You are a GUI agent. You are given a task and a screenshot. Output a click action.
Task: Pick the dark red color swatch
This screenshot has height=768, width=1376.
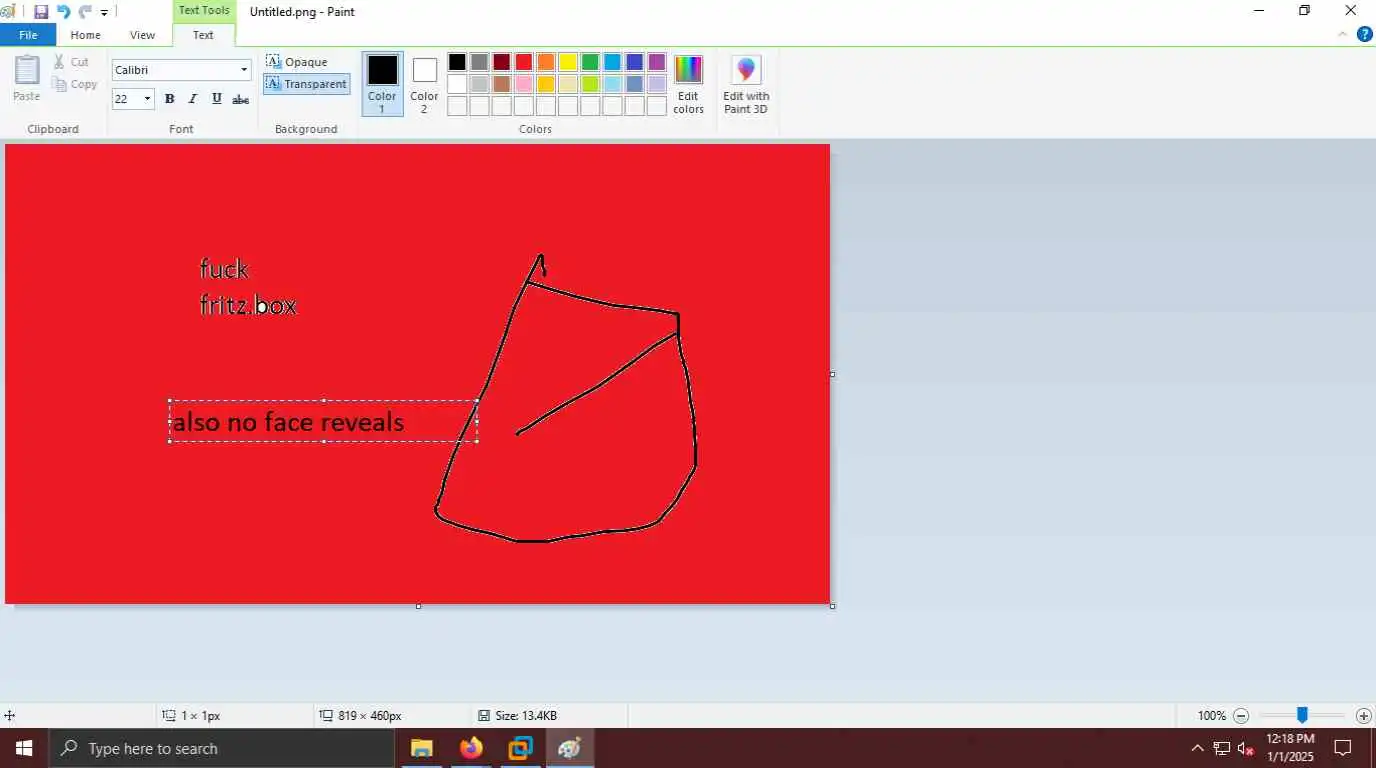(502, 62)
